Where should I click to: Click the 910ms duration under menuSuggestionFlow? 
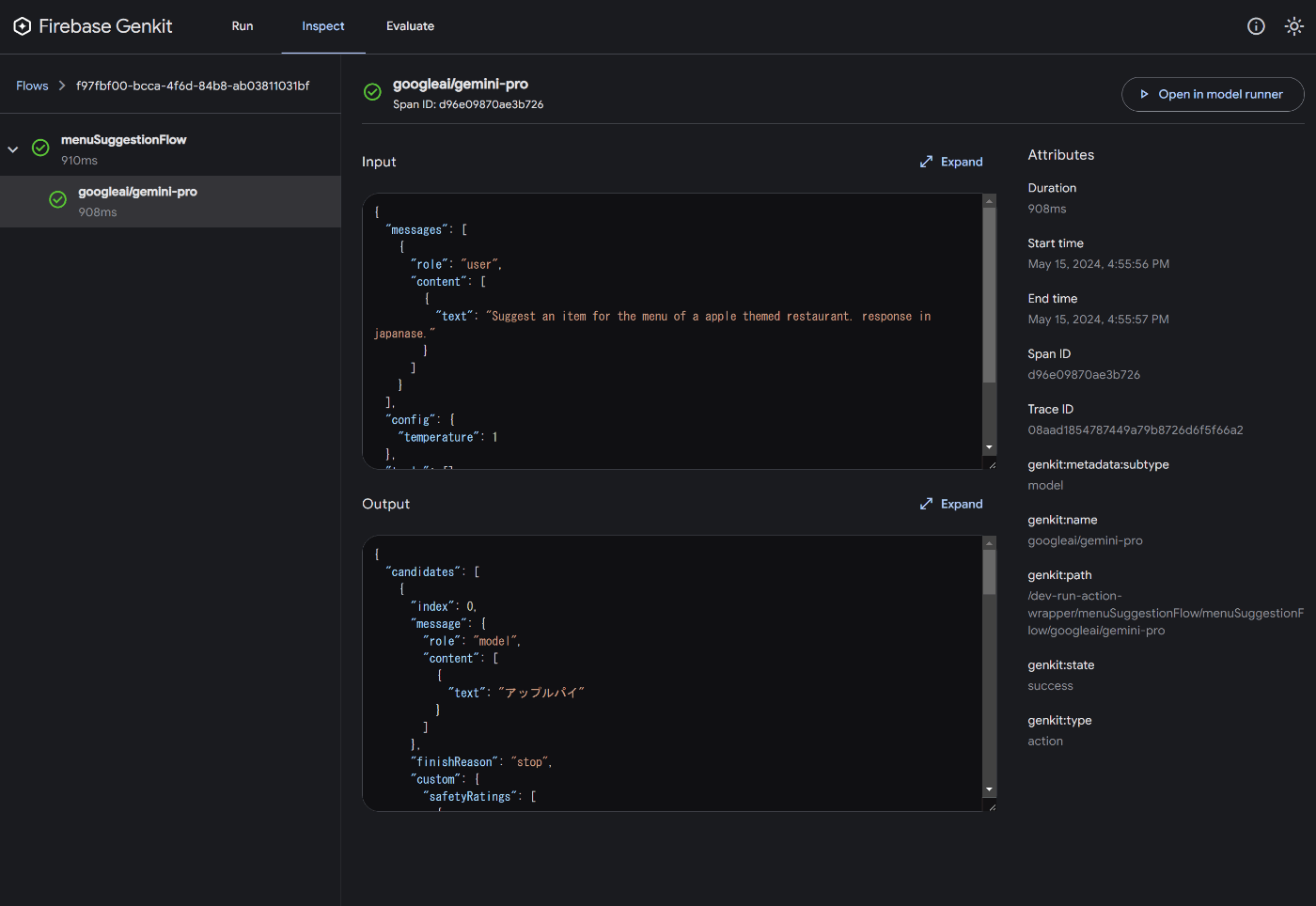coord(79,161)
